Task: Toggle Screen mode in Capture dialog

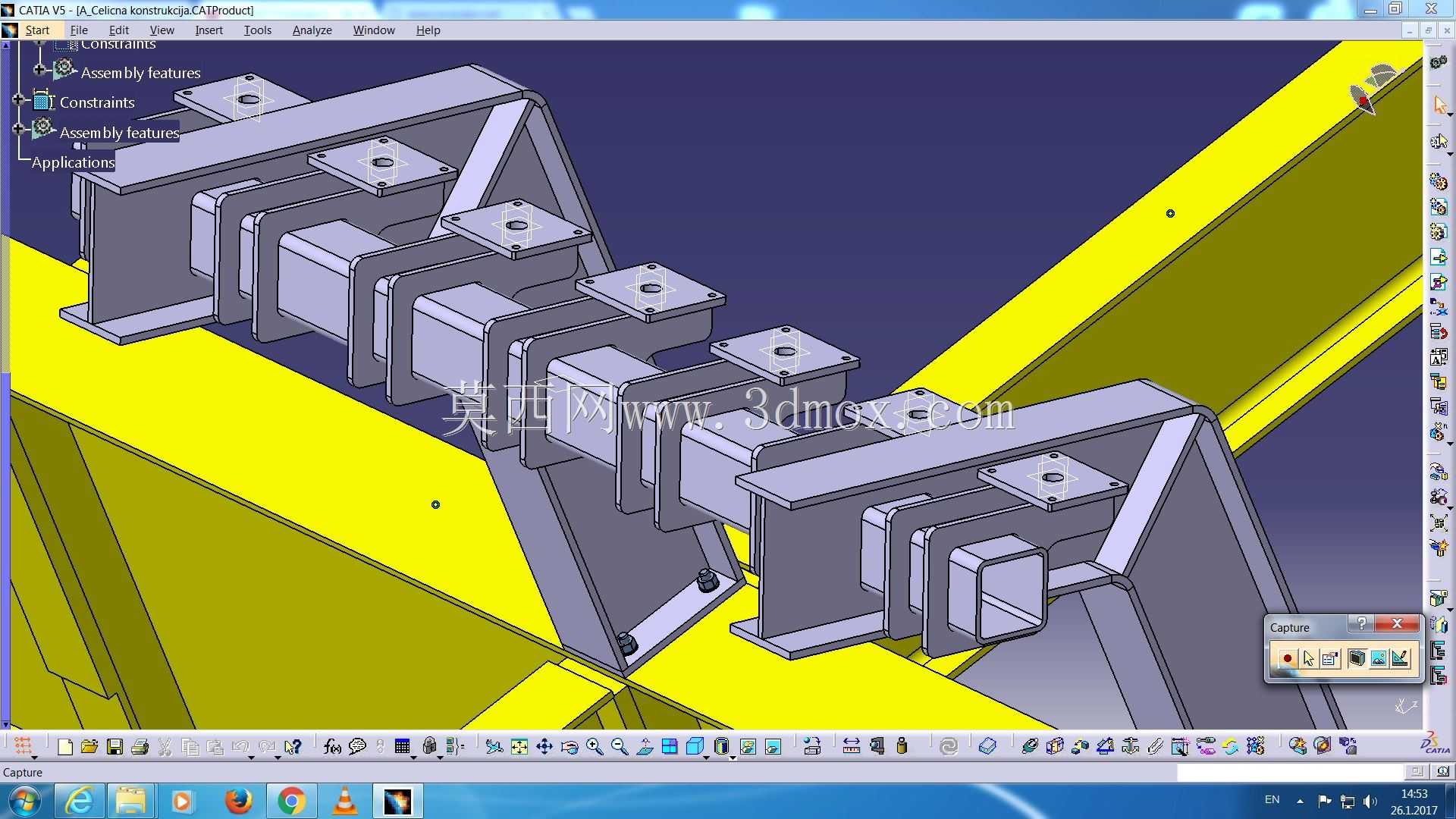Action: (1357, 658)
